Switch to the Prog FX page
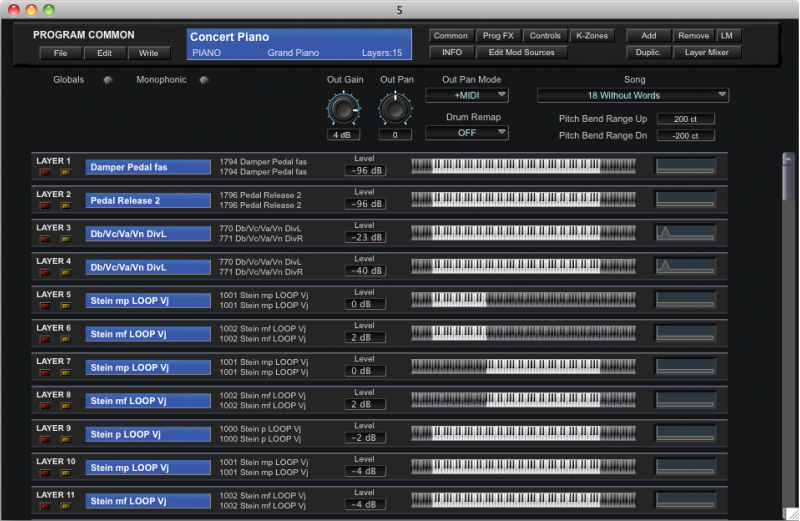Screen dimensions: 800x521 pyautogui.click(x=498, y=36)
